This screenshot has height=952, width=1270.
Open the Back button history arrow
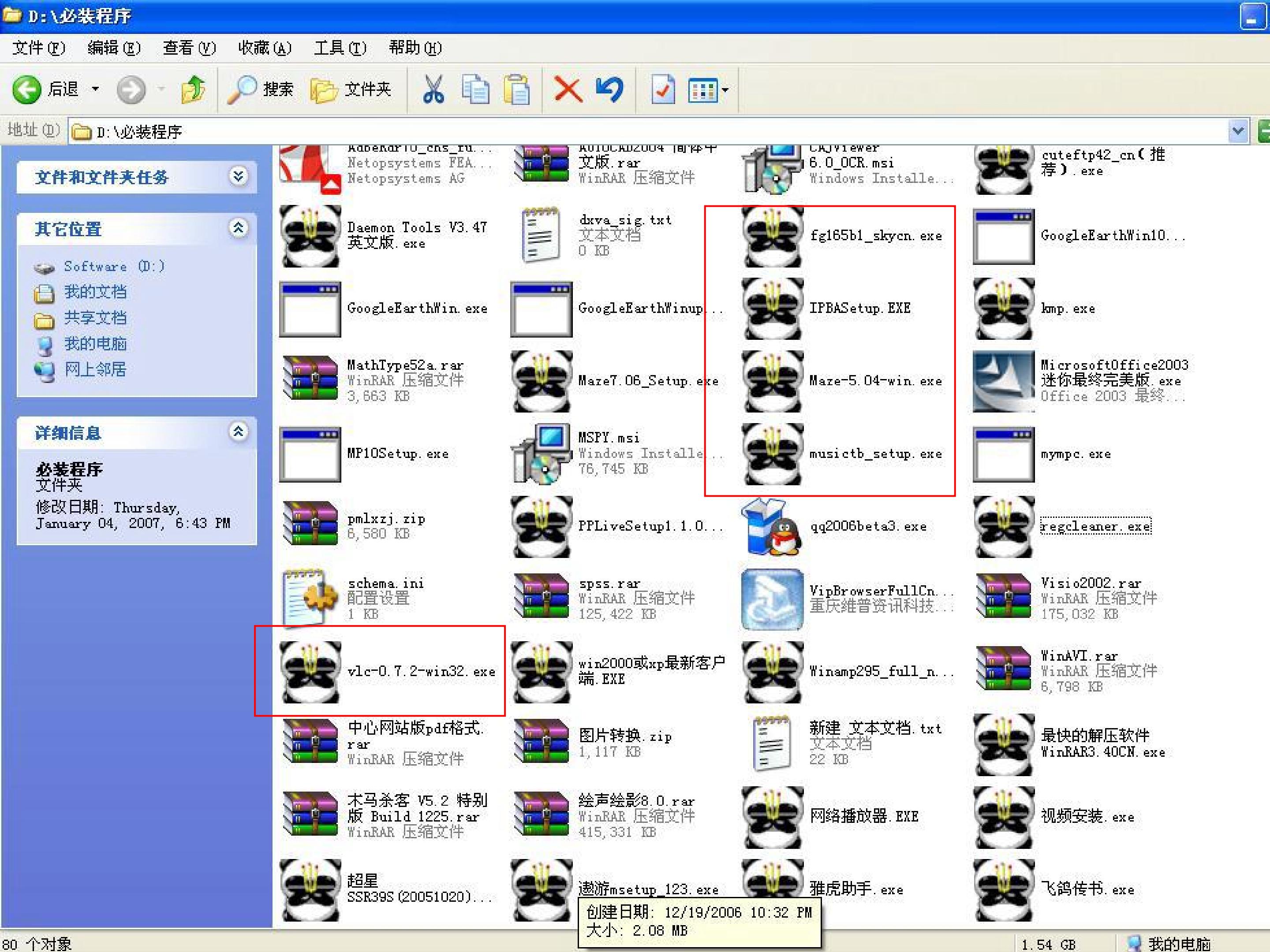pos(95,89)
